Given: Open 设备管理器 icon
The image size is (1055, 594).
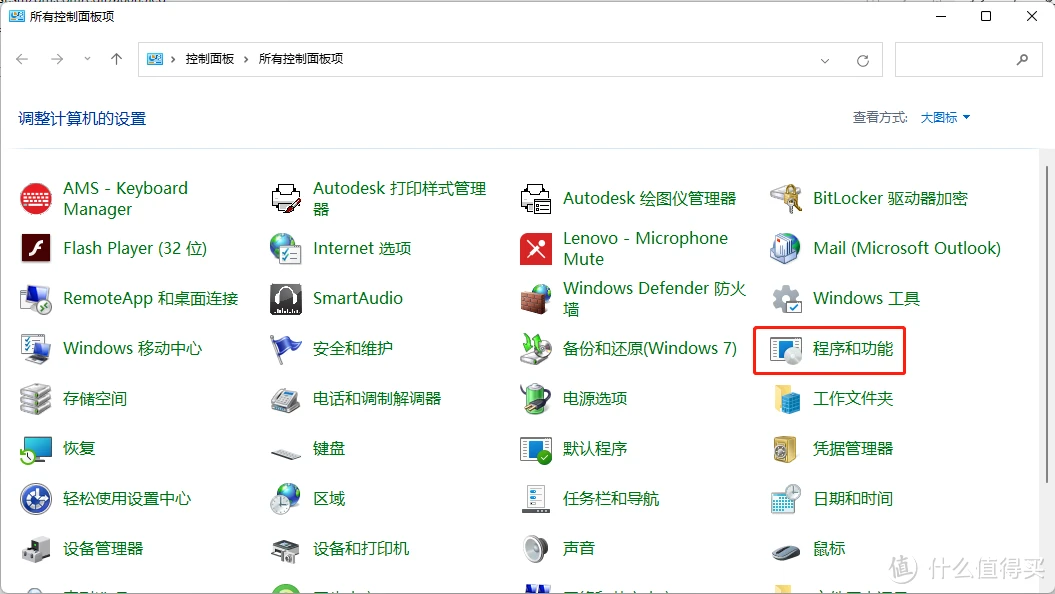Looking at the screenshot, I should pyautogui.click(x=36, y=549).
